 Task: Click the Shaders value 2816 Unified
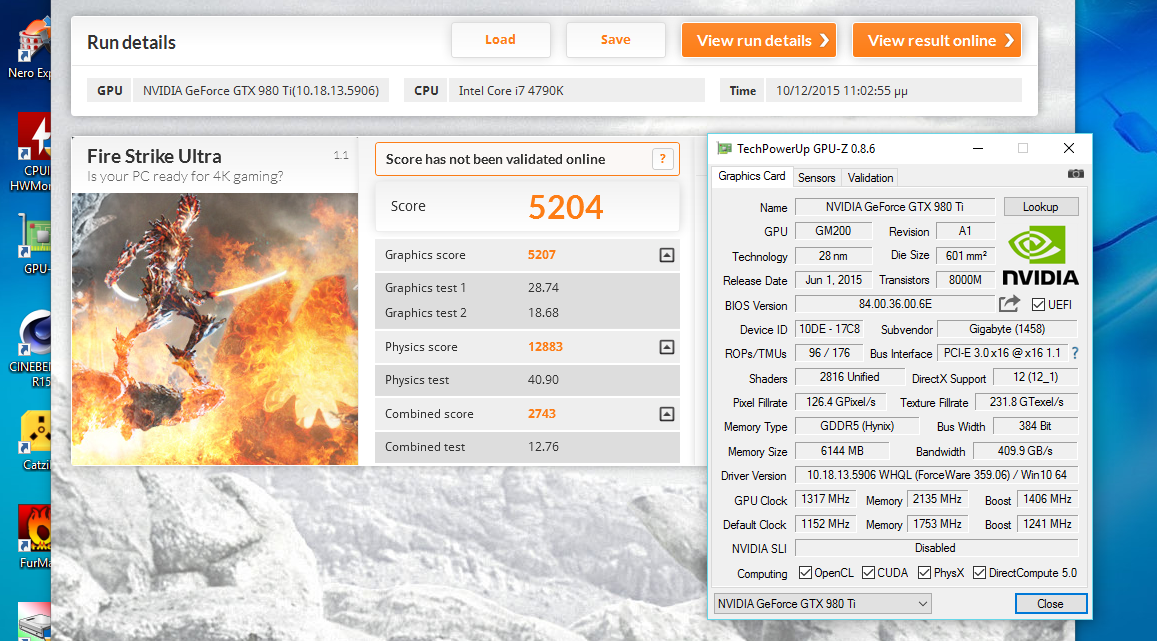(849, 377)
